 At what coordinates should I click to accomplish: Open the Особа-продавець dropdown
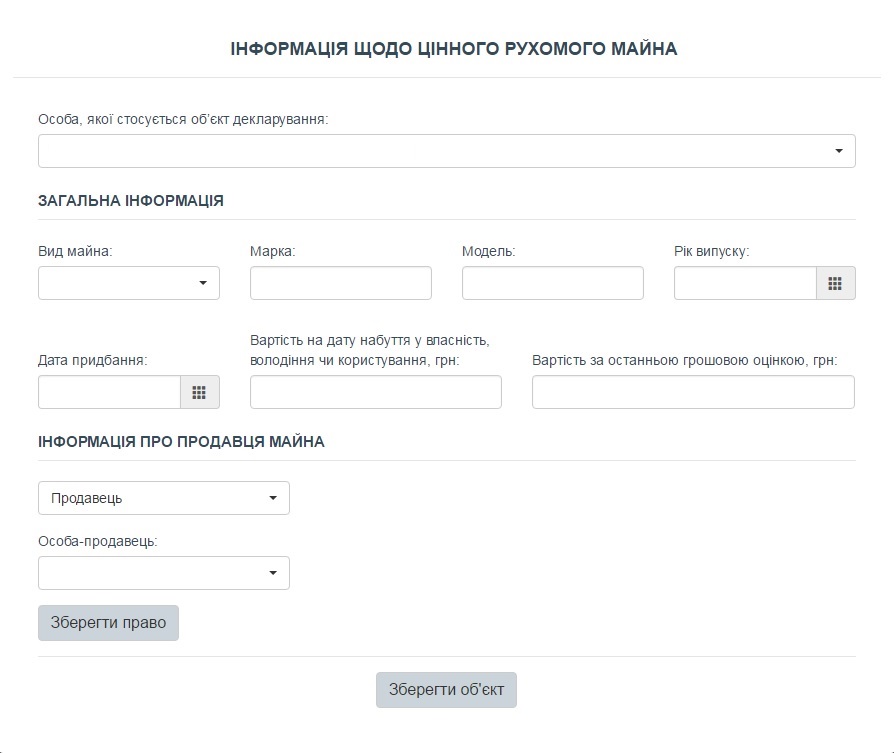pyautogui.click(x=163, y=573)
